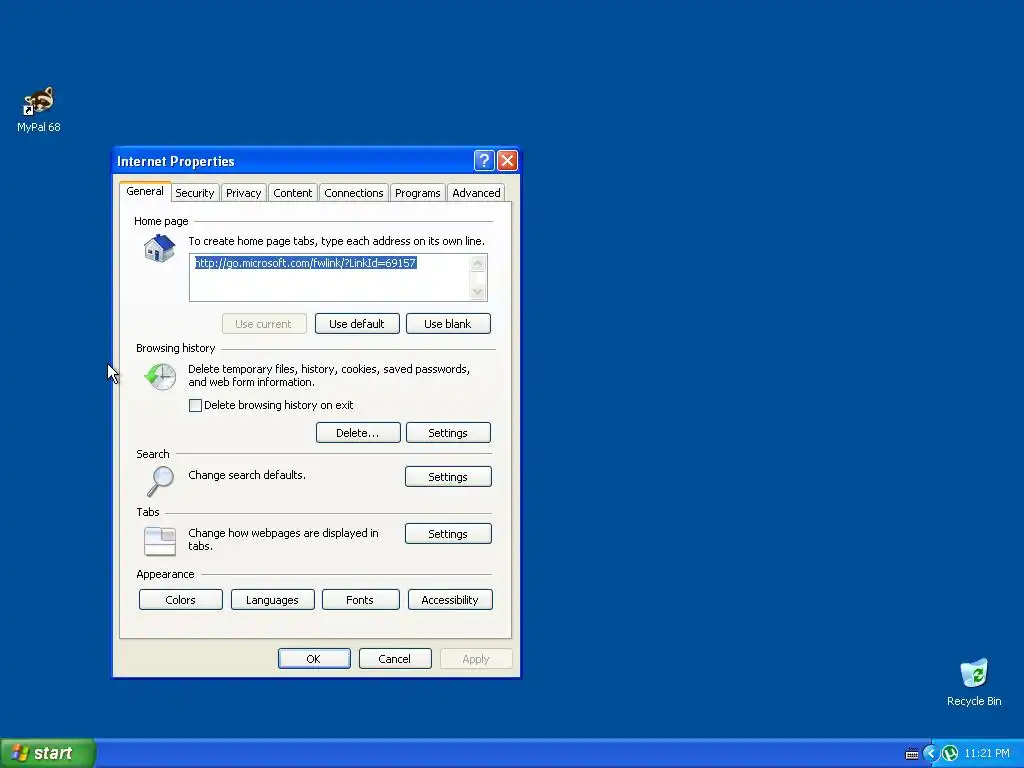
Task: Click the Use default button
Action: click(x=357, y=324)
